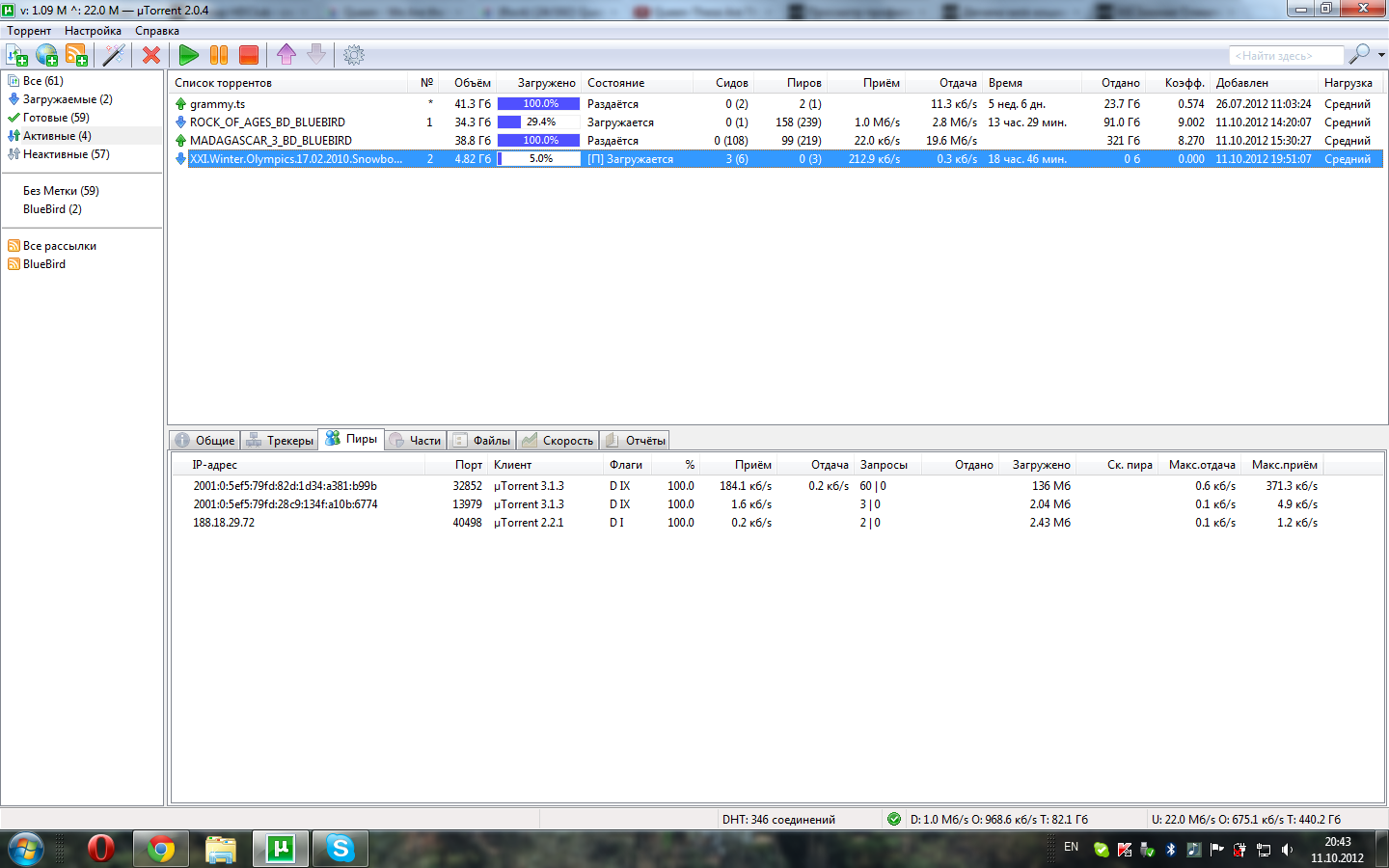
Task: Click DHT: 346 соединений in status bar
Action: (778, 820)
